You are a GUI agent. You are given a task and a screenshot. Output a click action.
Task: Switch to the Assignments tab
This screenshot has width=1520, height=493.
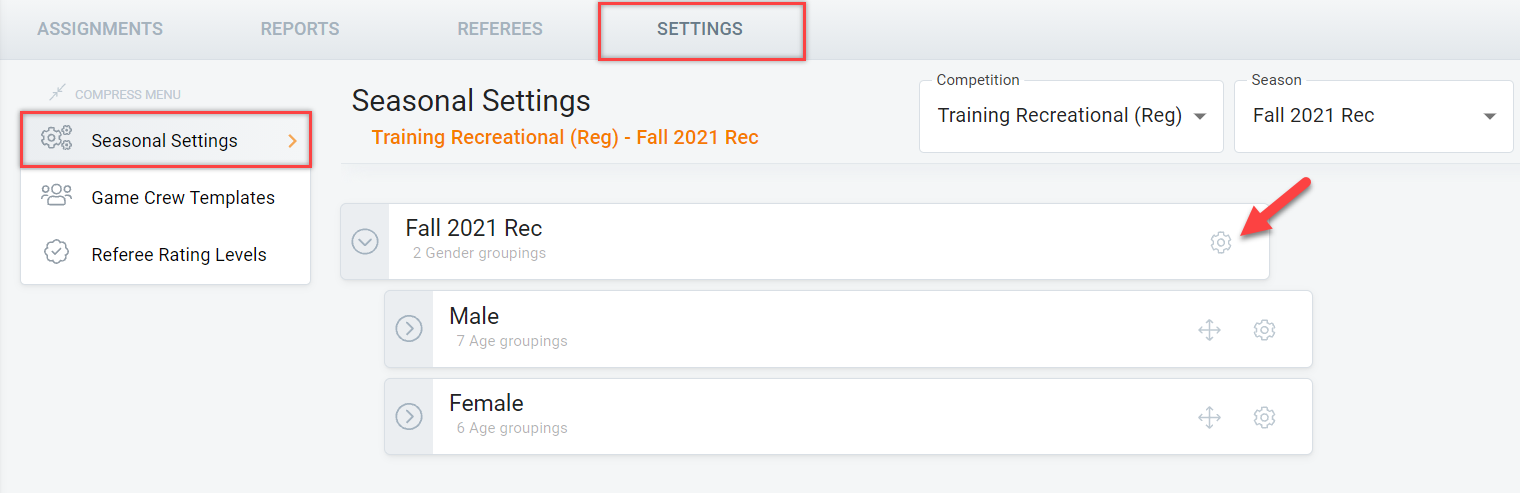tap(100, 29)
